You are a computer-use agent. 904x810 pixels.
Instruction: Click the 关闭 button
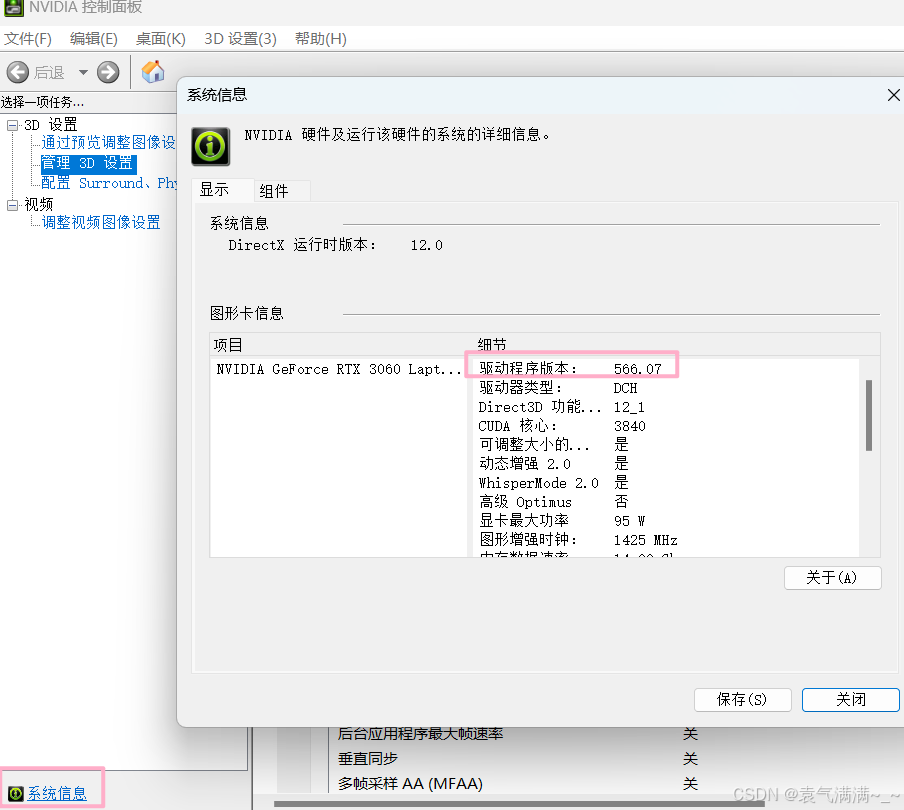click(850, 699)
